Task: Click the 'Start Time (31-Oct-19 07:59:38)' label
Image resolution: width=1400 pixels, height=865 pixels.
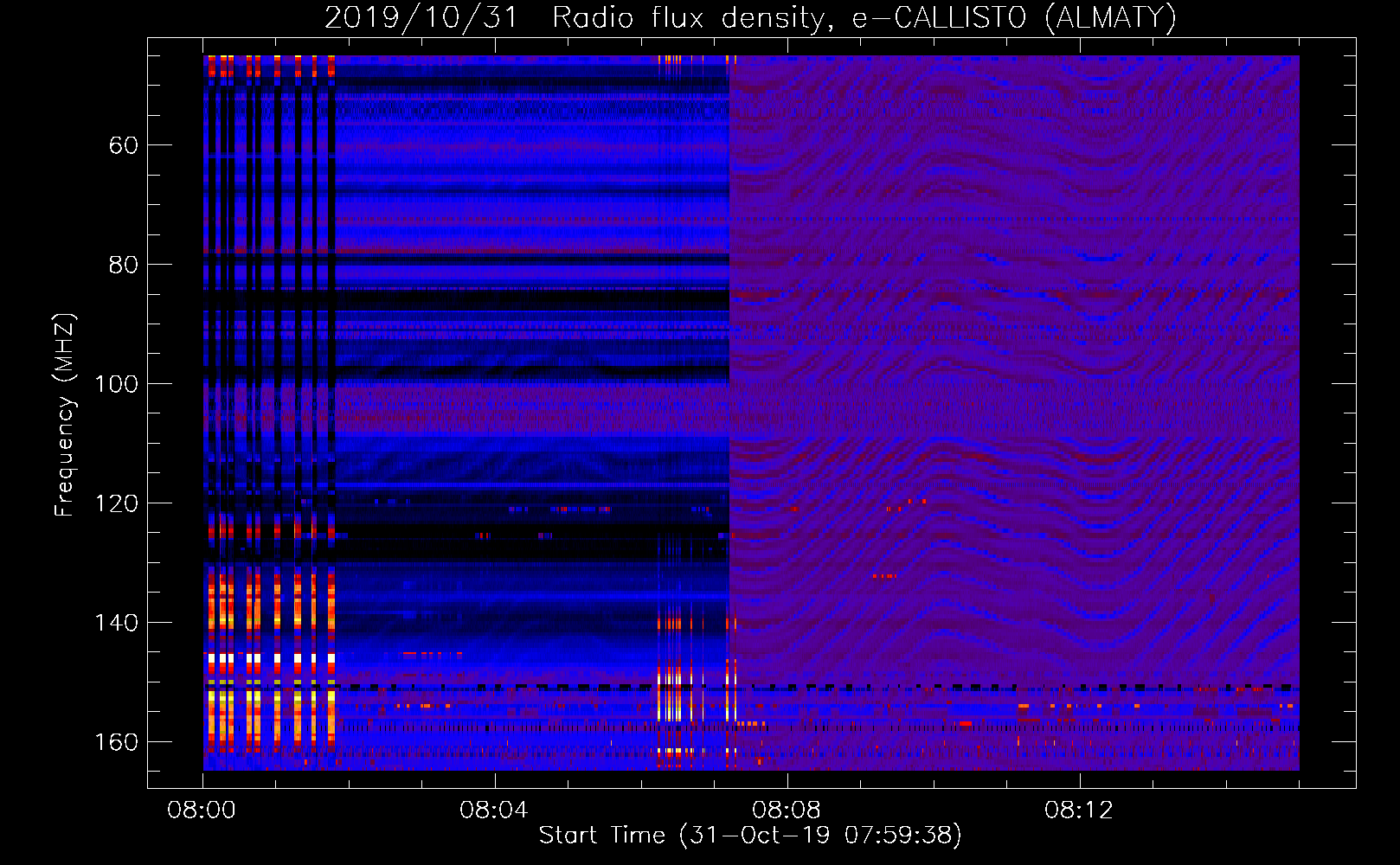Action: tap(751, 836)
